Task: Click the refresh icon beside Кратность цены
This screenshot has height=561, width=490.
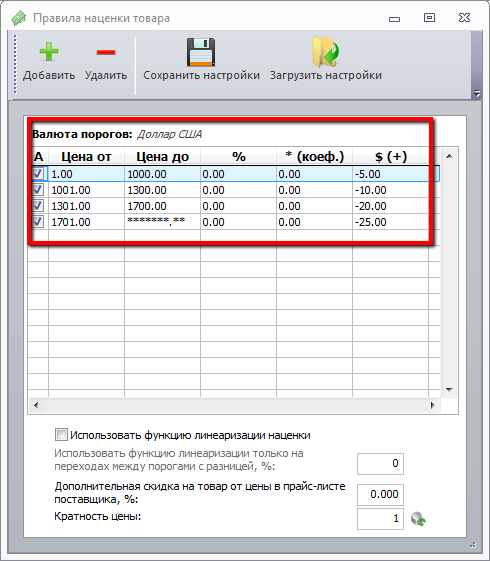Action: (x=418, y=519)
